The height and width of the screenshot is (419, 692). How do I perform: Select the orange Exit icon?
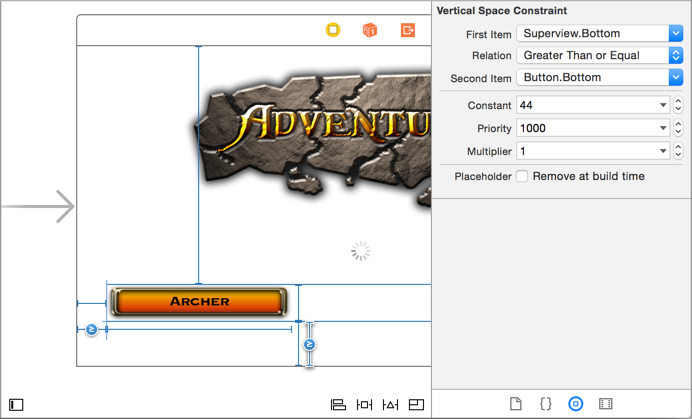(408, 30)
